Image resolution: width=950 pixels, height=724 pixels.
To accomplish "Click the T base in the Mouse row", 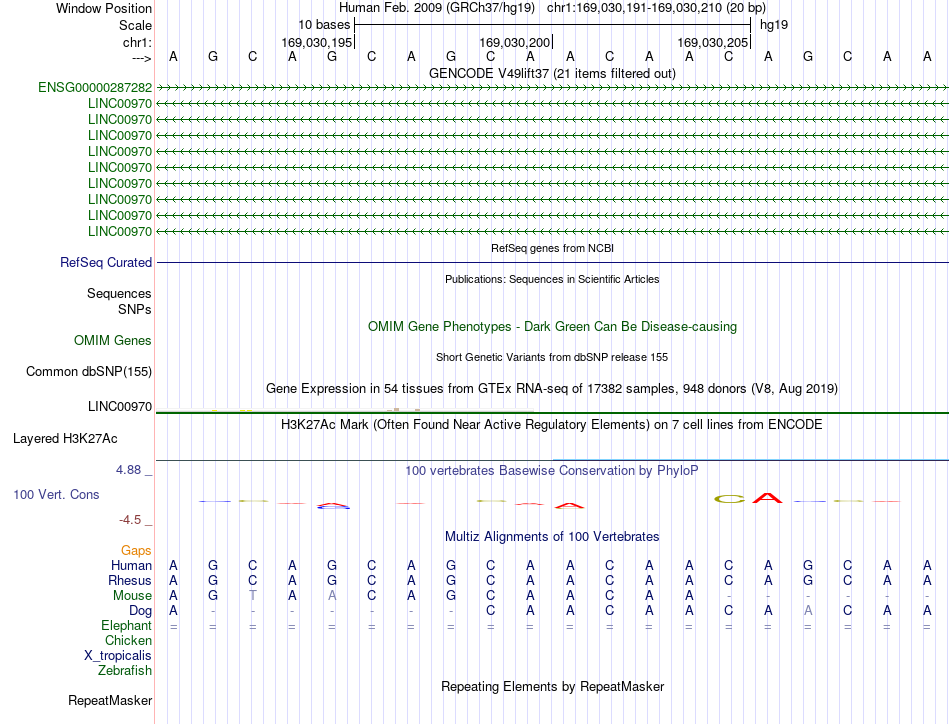I will click(253, 596).
